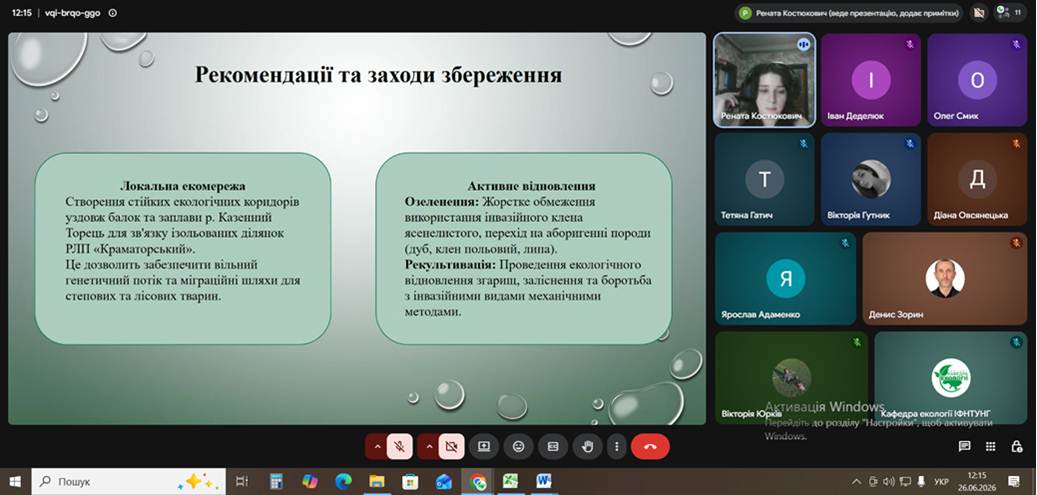Open Excel from the taskbar
The height and width of the screenshot is (495, 1037).
[511, 481]
